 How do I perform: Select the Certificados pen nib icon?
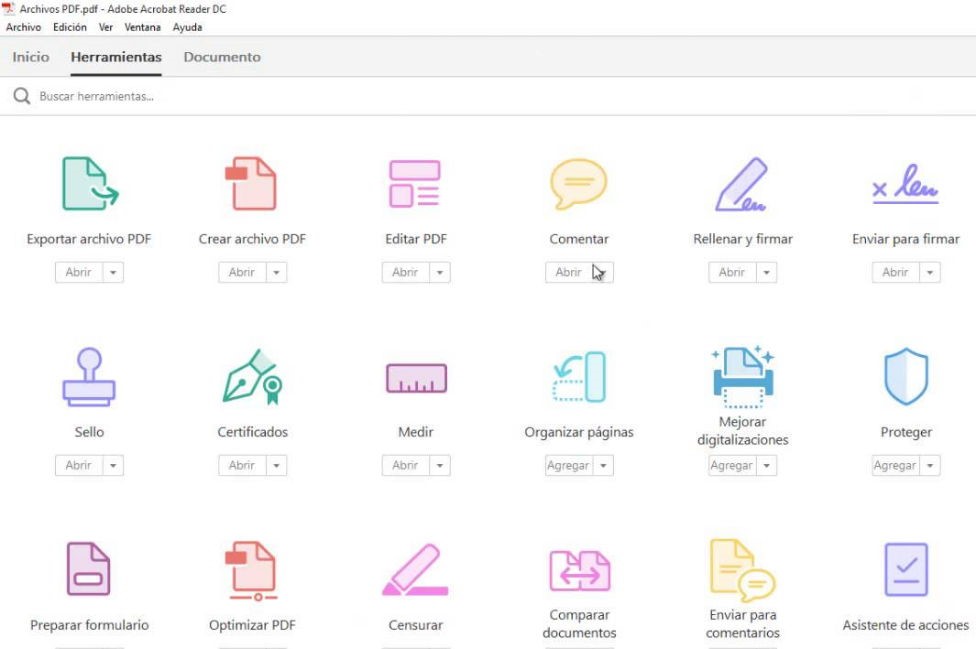[252, 377]
